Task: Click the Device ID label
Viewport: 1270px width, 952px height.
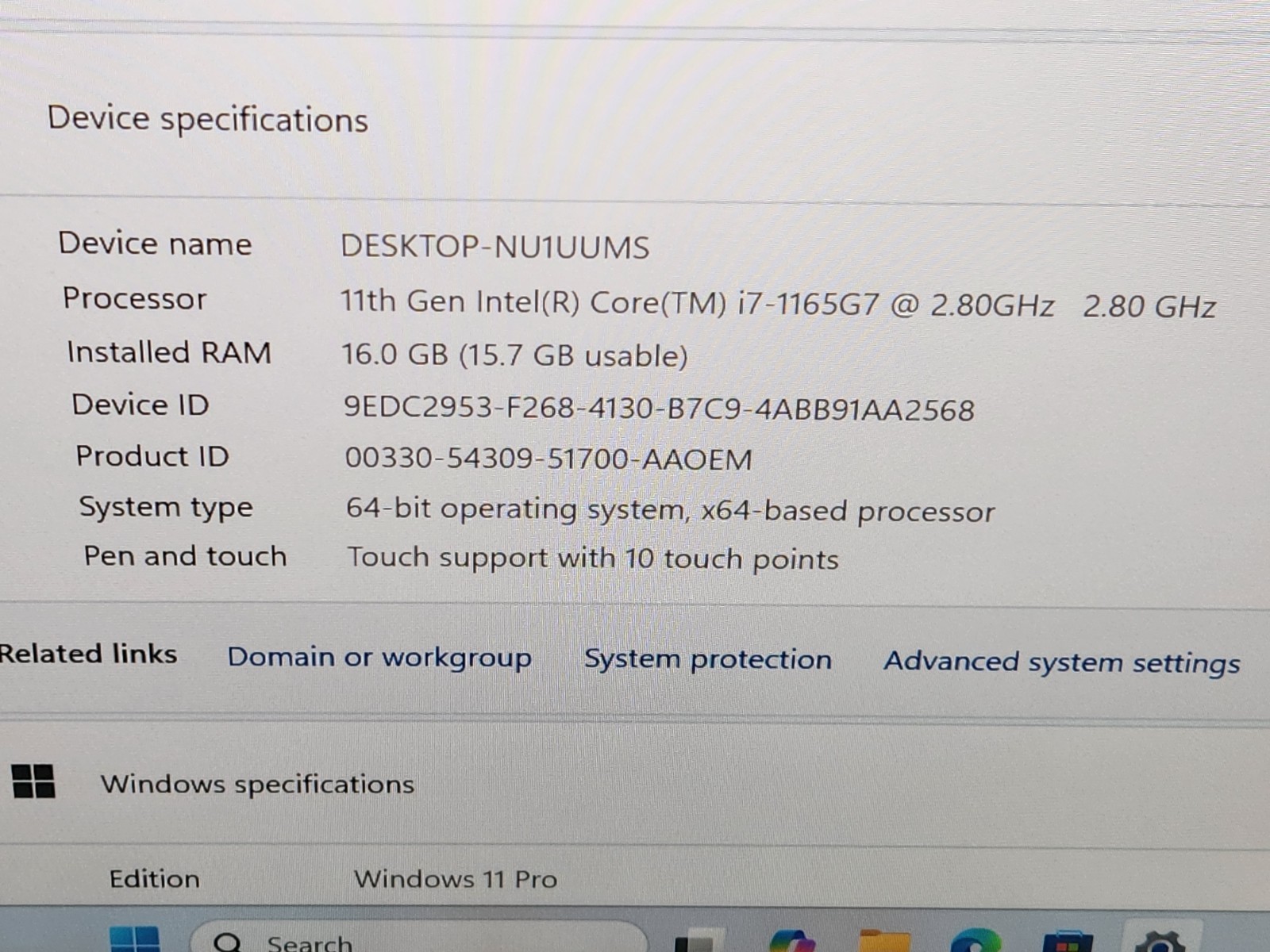Action: tap(140, 405)
